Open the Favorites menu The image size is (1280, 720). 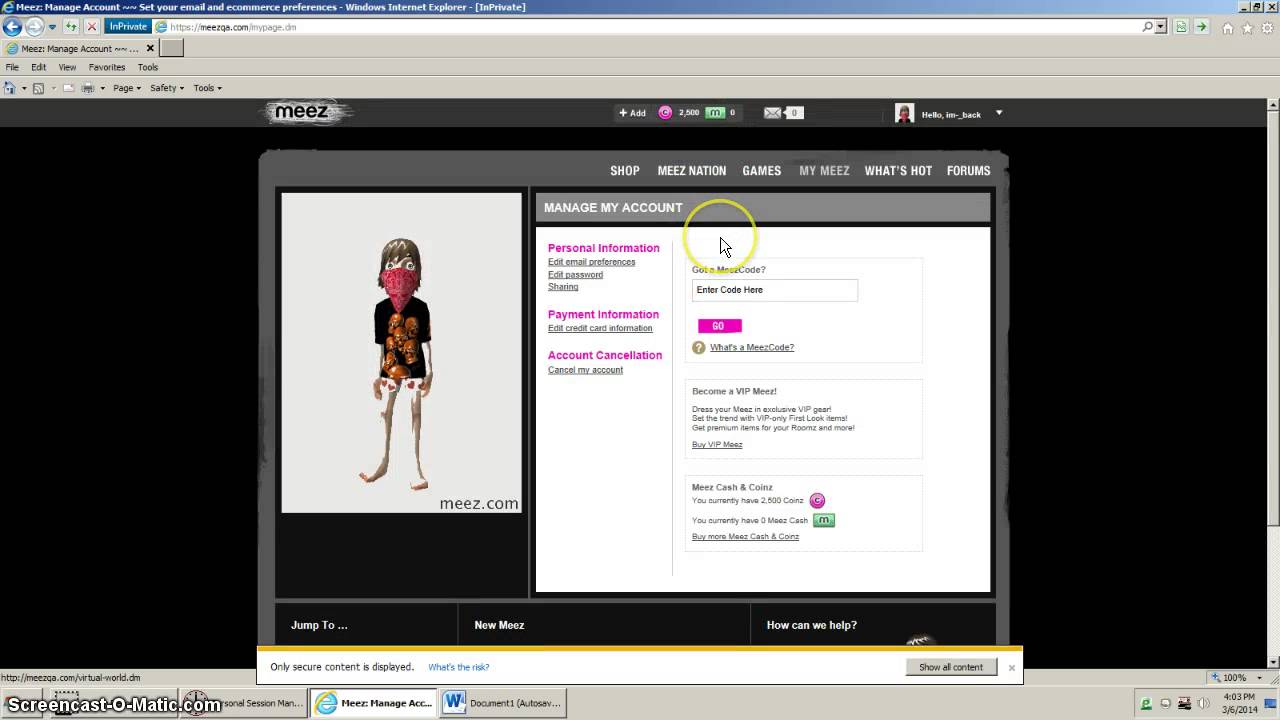pyautogui.click(x=107, y=67)
